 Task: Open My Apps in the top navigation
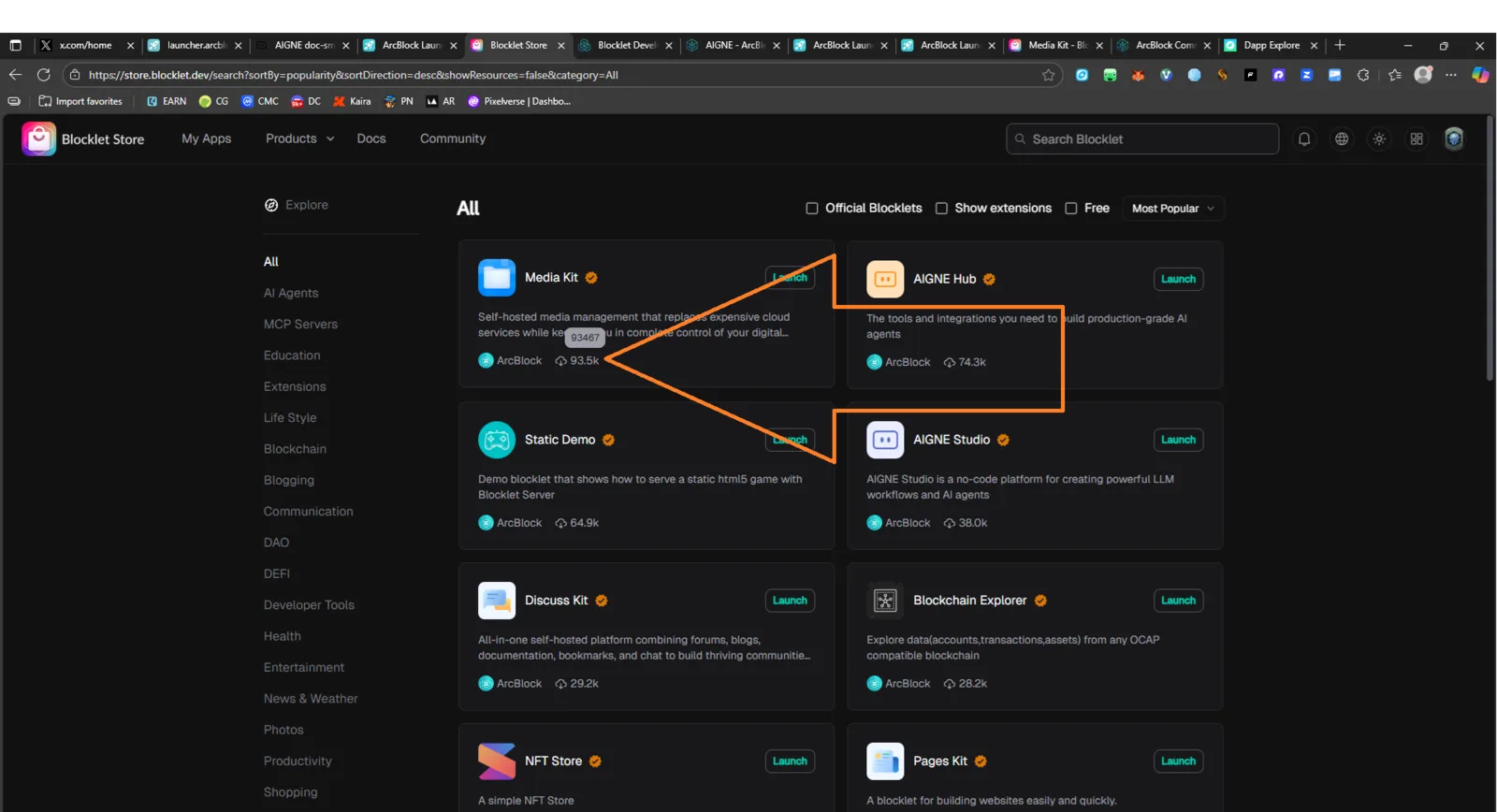click(207, 138)
